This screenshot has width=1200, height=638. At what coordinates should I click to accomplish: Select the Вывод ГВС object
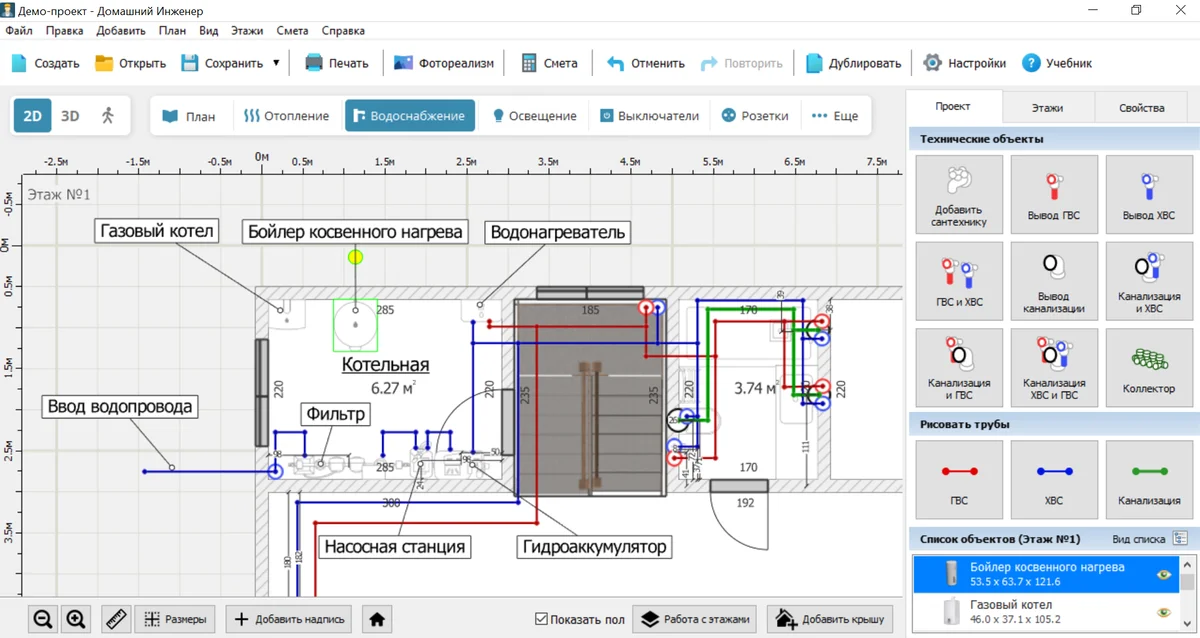coord(1053,193)
